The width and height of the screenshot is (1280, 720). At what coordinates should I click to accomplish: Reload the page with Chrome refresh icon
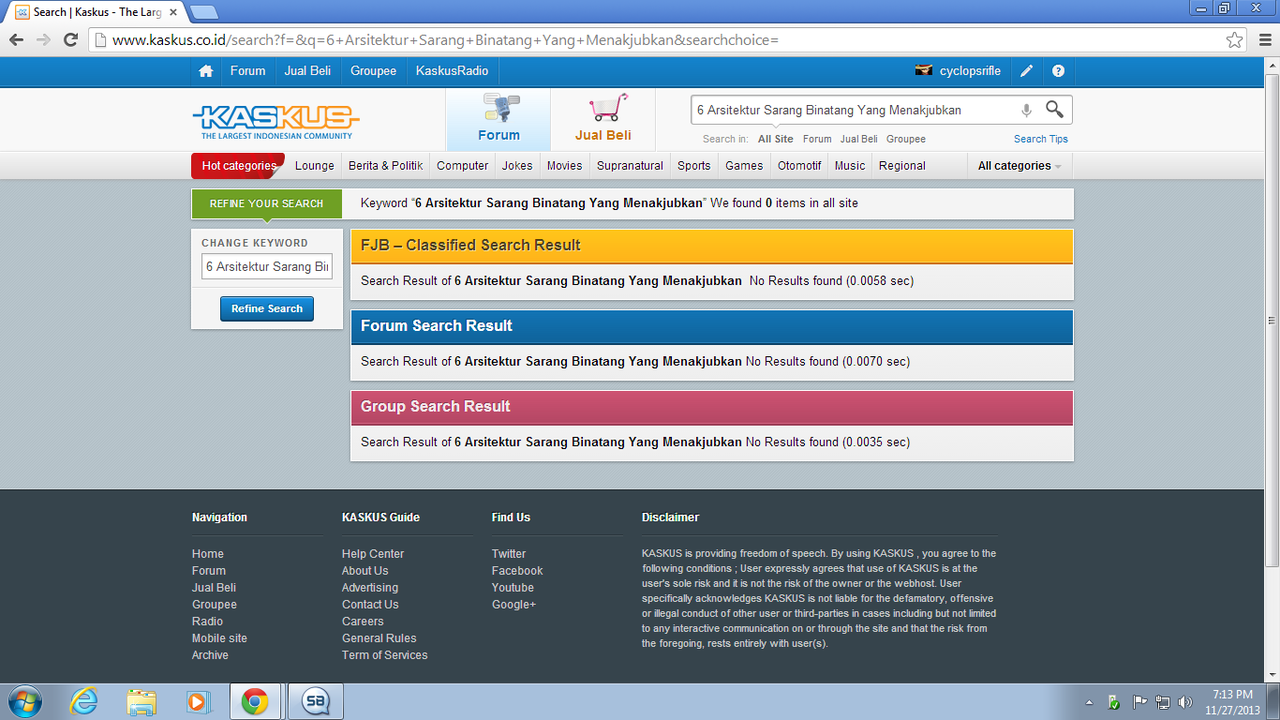[70, 40]
